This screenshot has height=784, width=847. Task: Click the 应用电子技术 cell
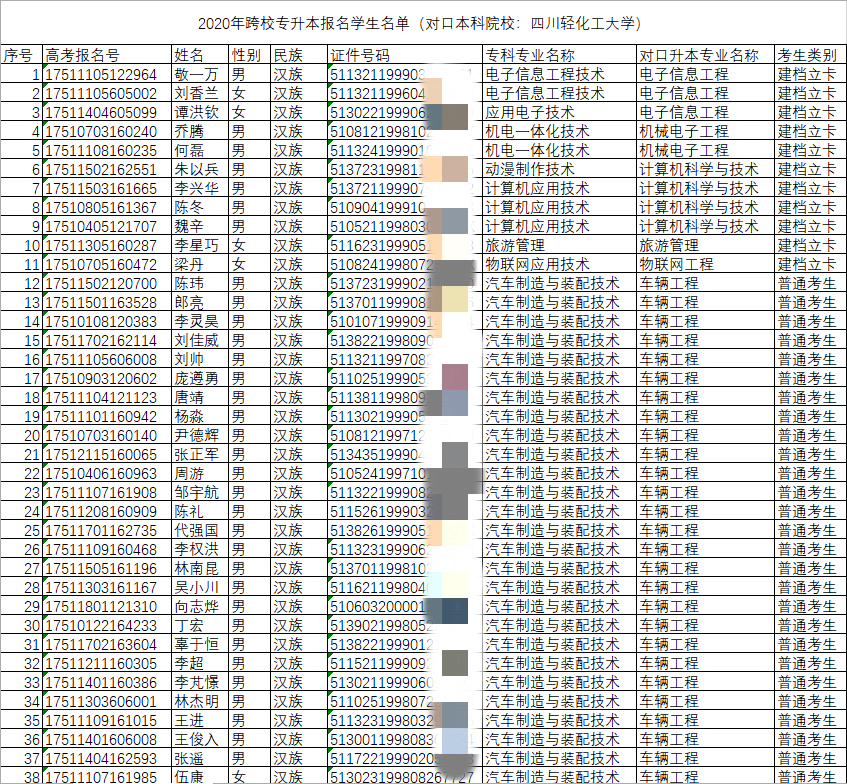530,112
